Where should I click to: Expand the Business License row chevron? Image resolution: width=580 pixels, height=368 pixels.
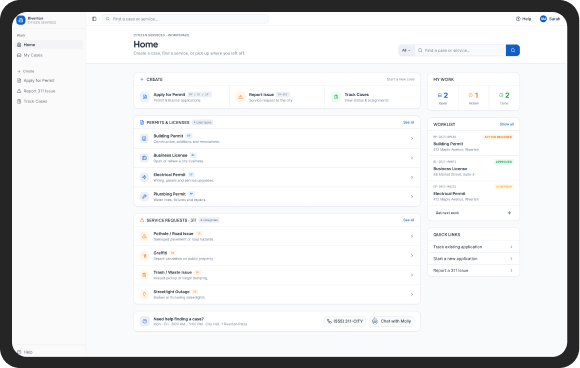(x=412, y=158)
